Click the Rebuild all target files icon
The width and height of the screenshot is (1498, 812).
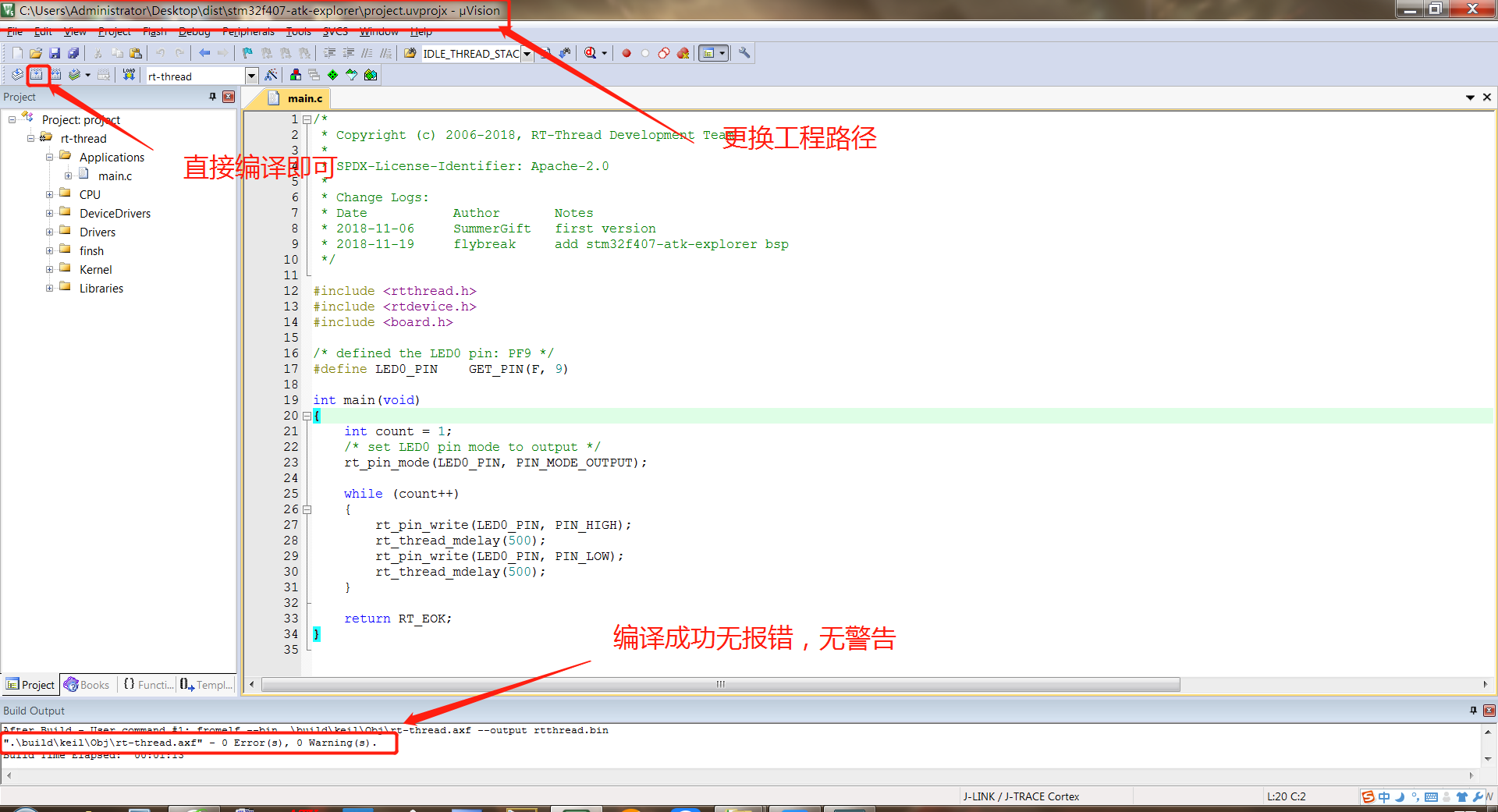point(55,75)
